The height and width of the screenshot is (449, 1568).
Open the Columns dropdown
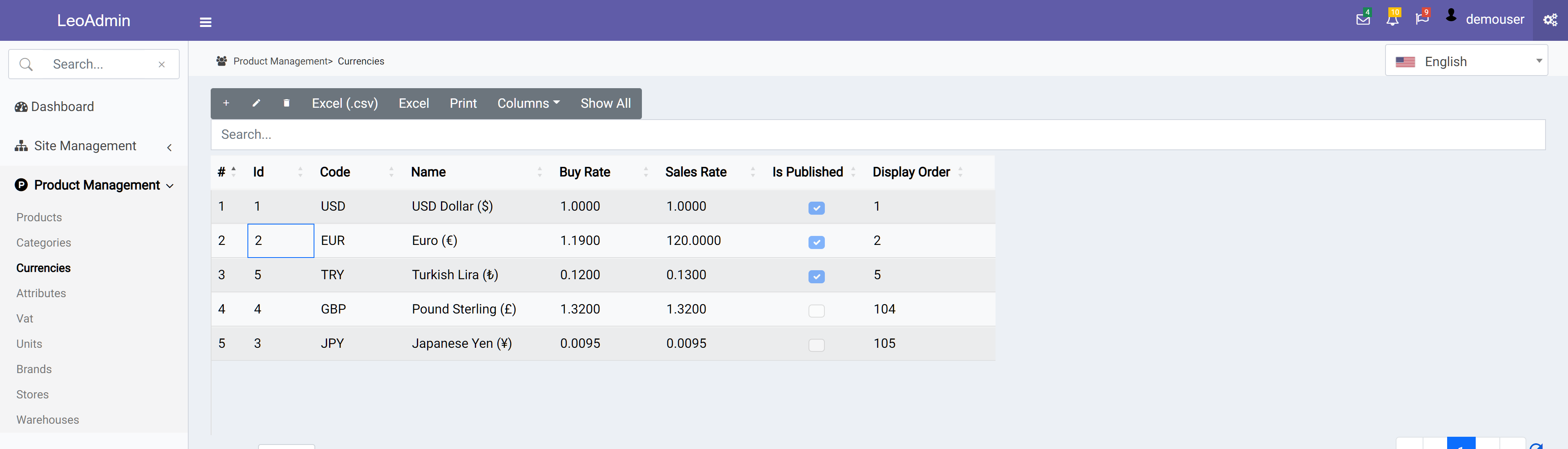(528, 103)
